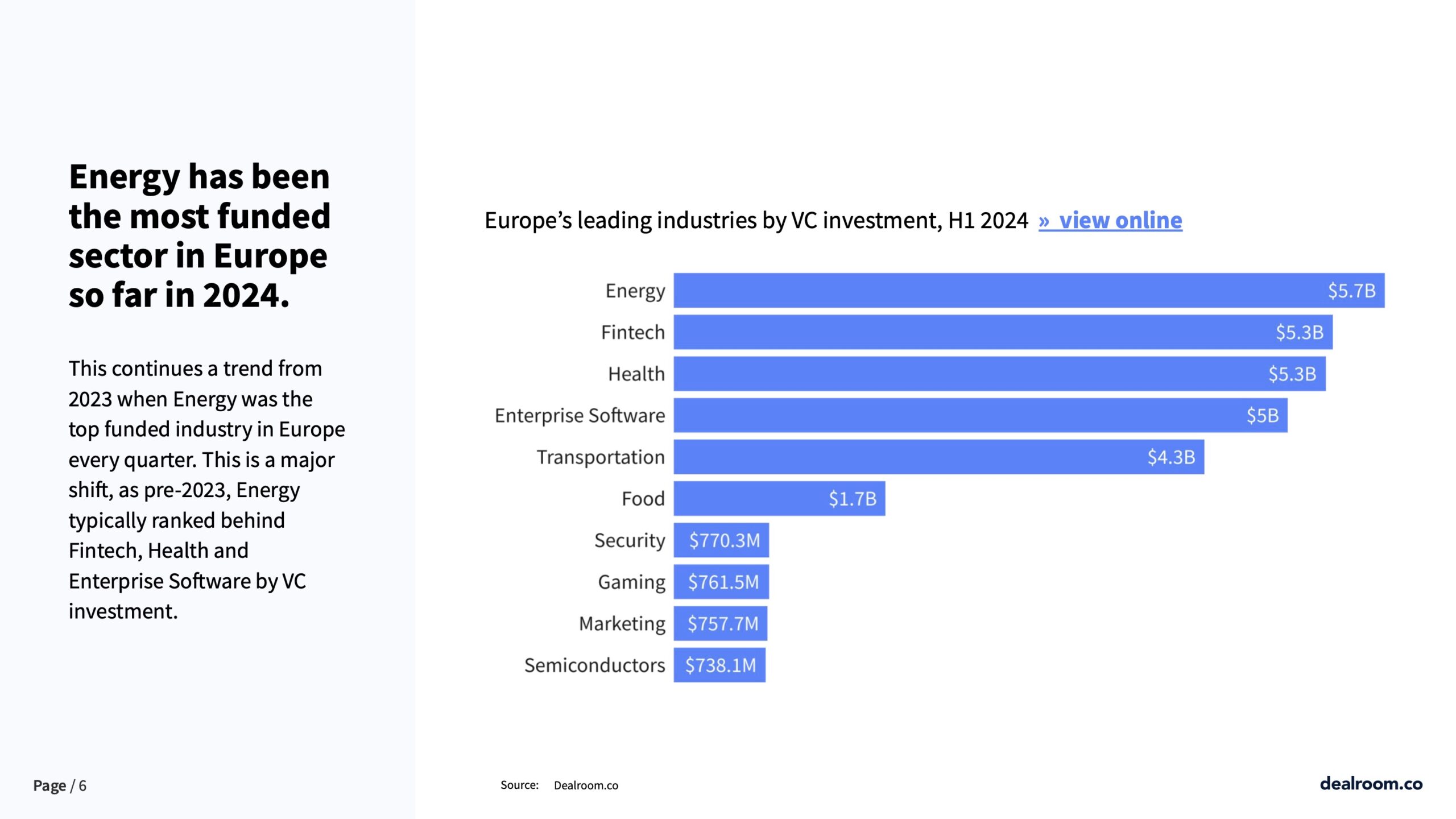
Task: Select the Transportation $4.3B bar
Action: coord(938,457)
